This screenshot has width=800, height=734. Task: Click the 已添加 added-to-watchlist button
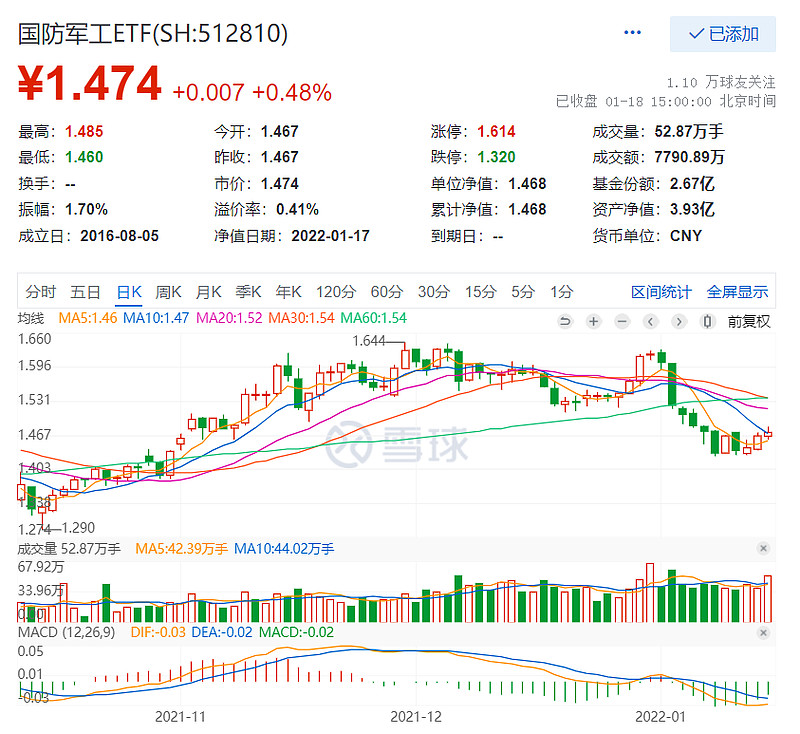tap(722, 33)
